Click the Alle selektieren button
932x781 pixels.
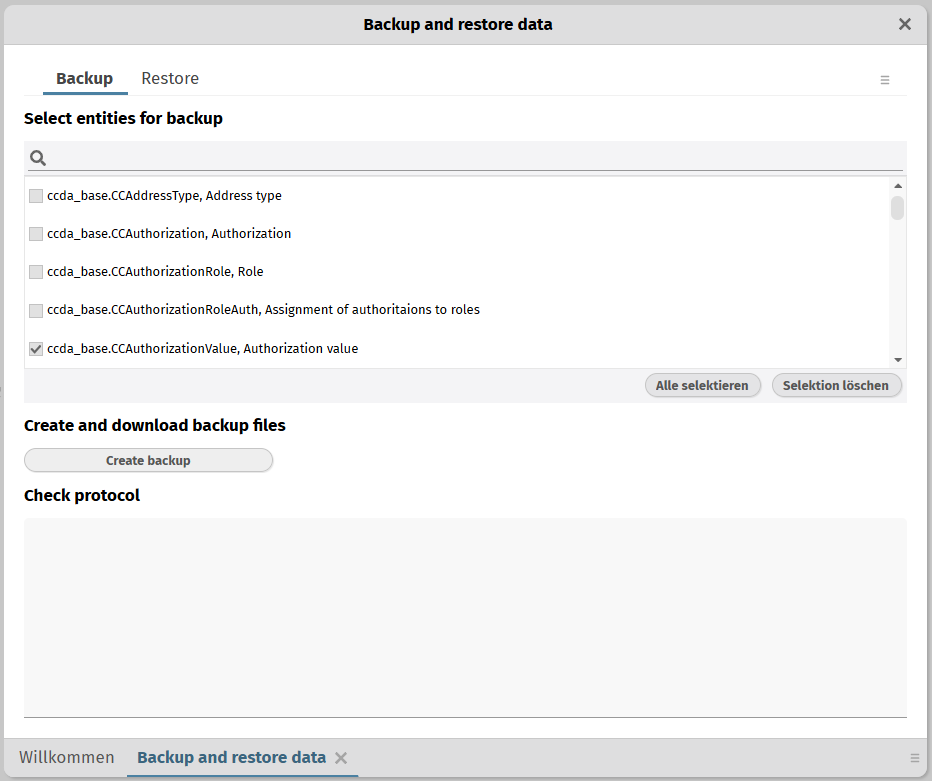coord(702,385)
